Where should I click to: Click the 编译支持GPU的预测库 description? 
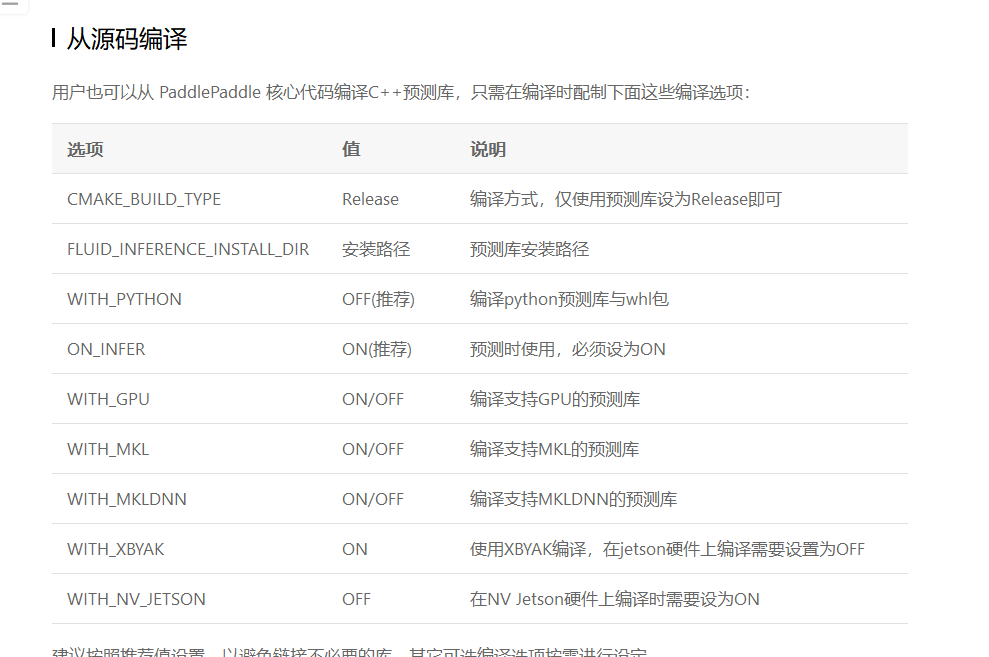pos(555,399)
